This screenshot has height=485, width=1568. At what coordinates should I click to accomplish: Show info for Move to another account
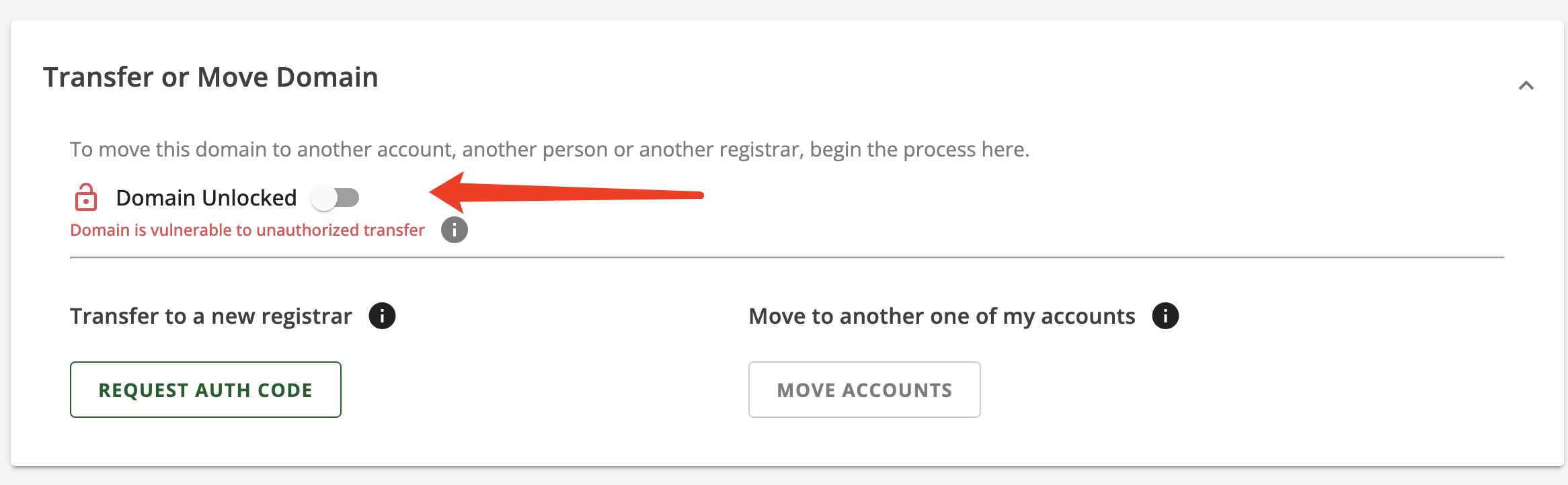(1165, 316)
